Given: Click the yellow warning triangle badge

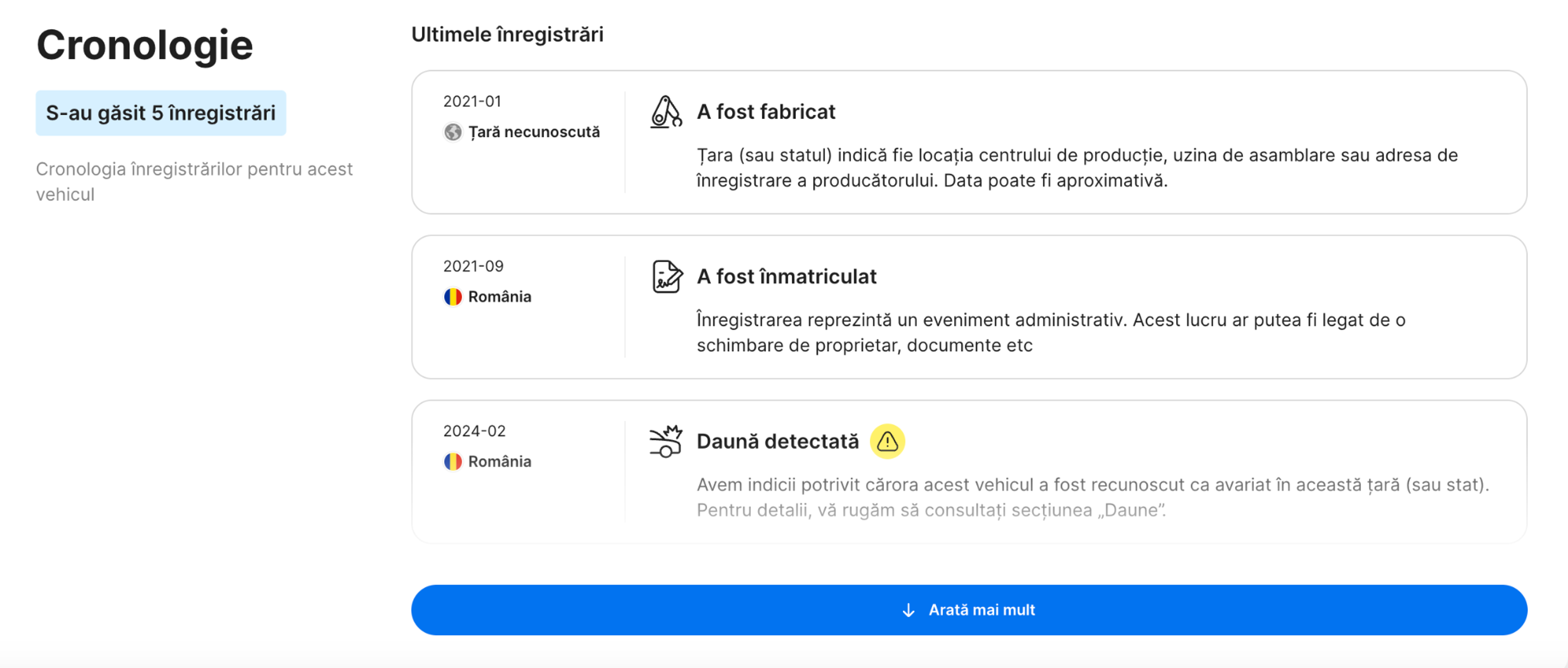Looking at the screenshot, I should coord(887,441).
